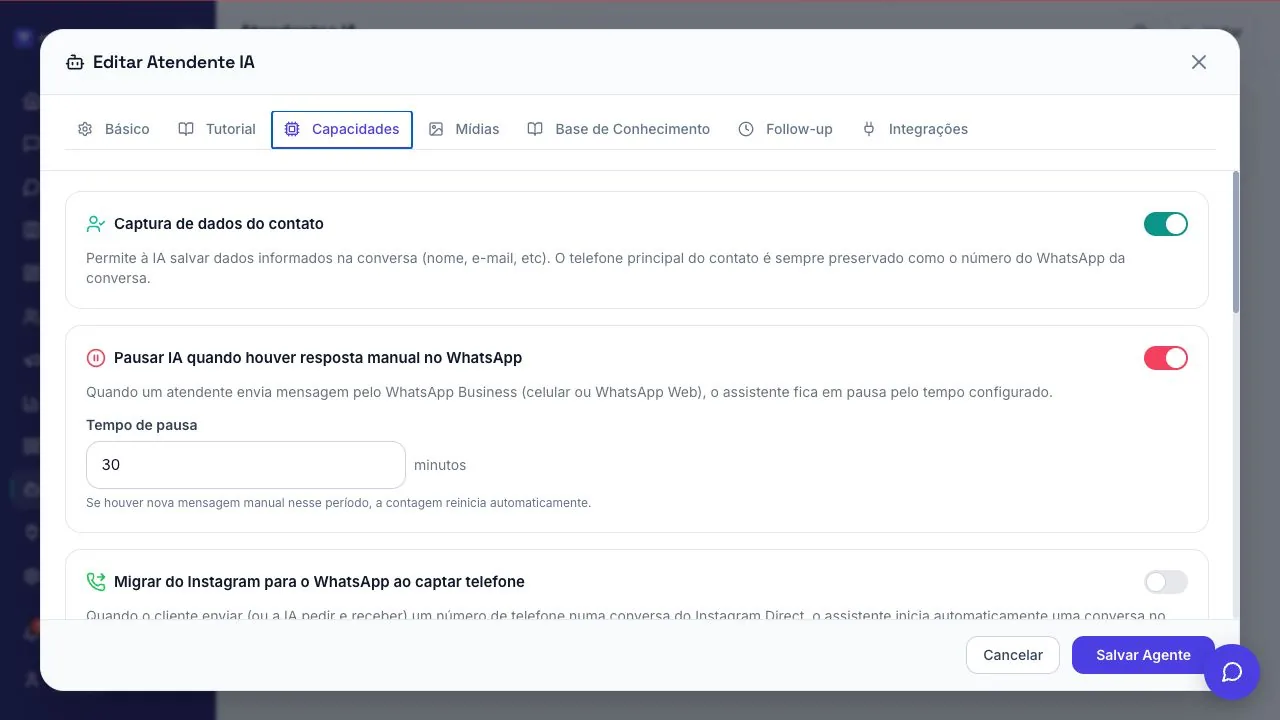Switch to the Tutorial tab

(217, 129)
